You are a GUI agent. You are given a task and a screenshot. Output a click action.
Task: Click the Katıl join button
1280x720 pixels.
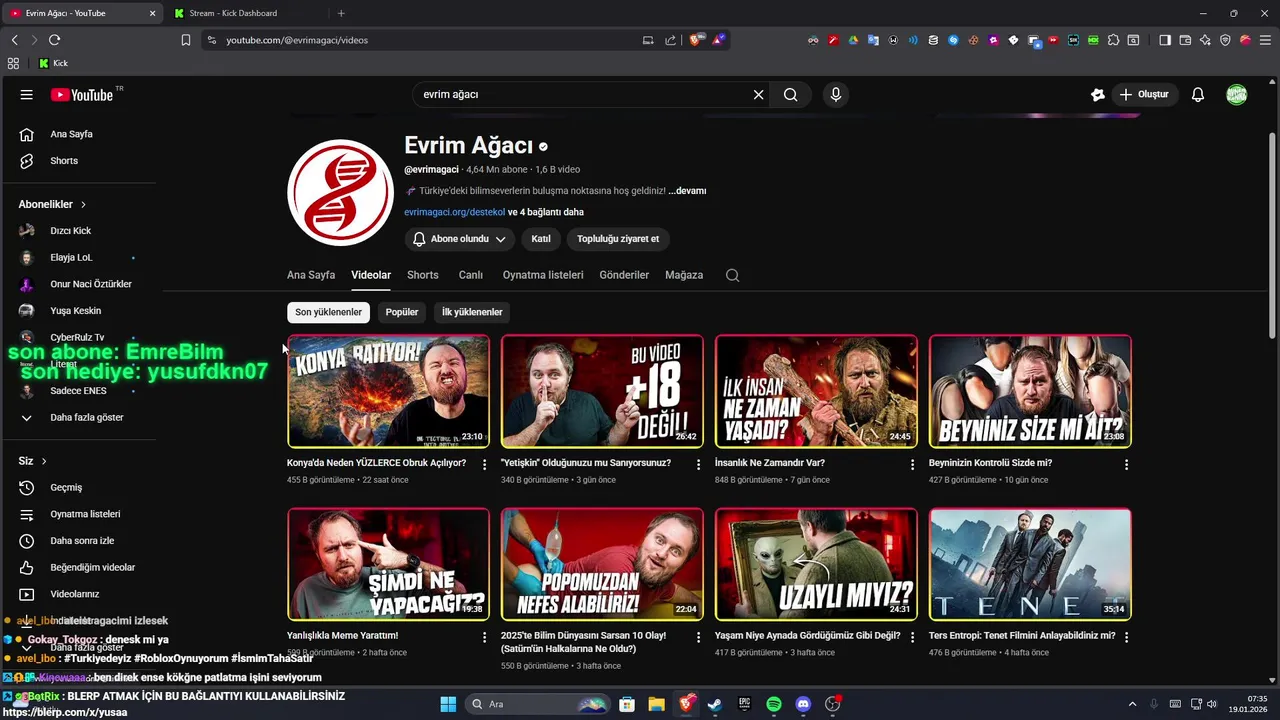click(541, 239)
